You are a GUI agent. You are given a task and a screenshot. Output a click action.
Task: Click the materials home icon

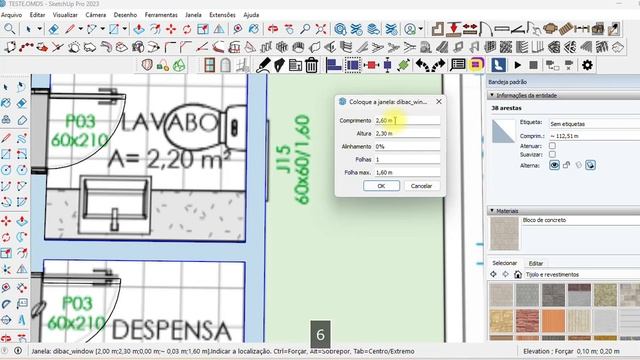pyautogui.click(x=518, y=274)
